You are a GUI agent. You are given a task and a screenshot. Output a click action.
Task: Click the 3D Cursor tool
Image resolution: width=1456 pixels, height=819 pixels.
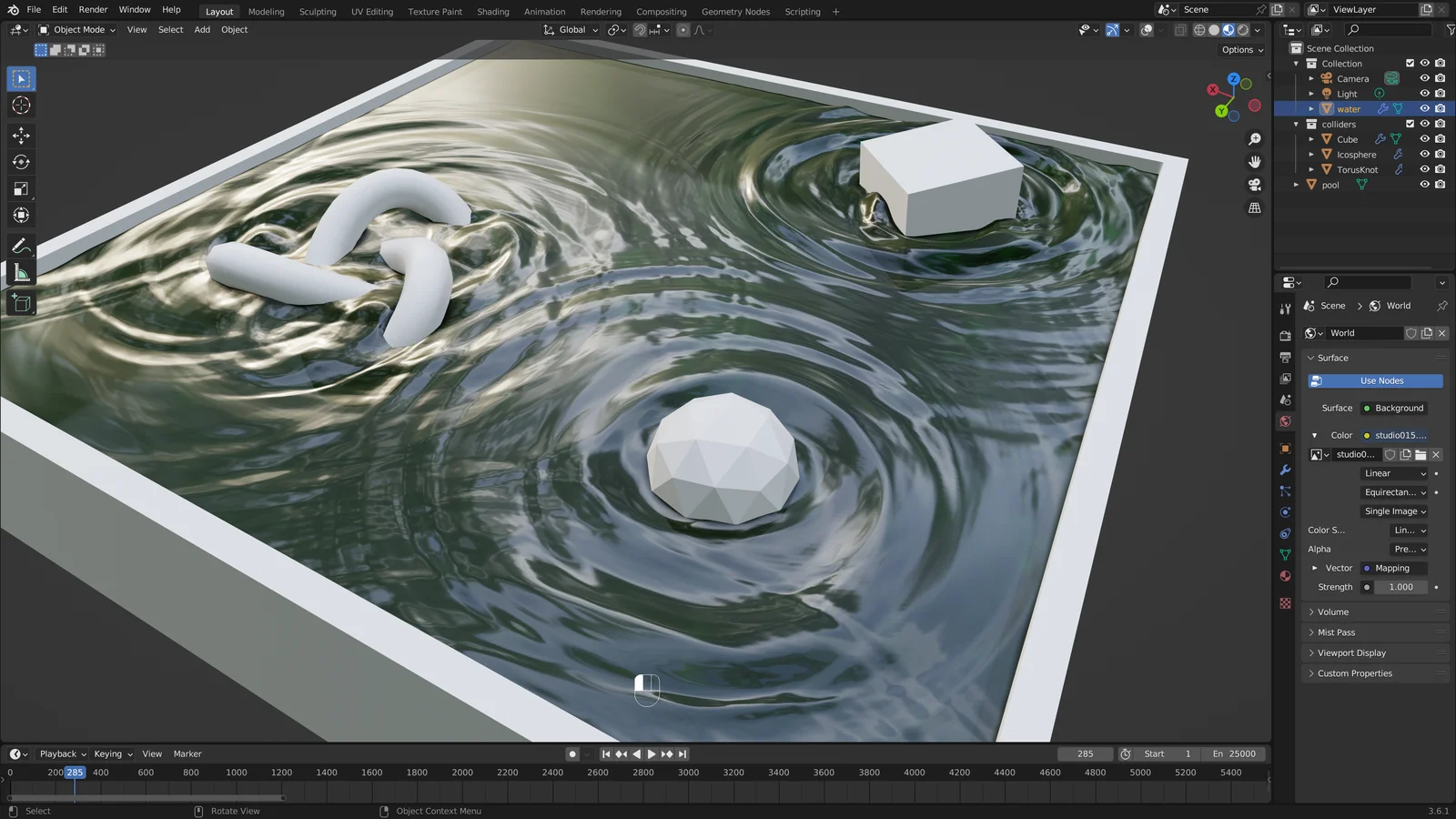click(x=21, y=106)
